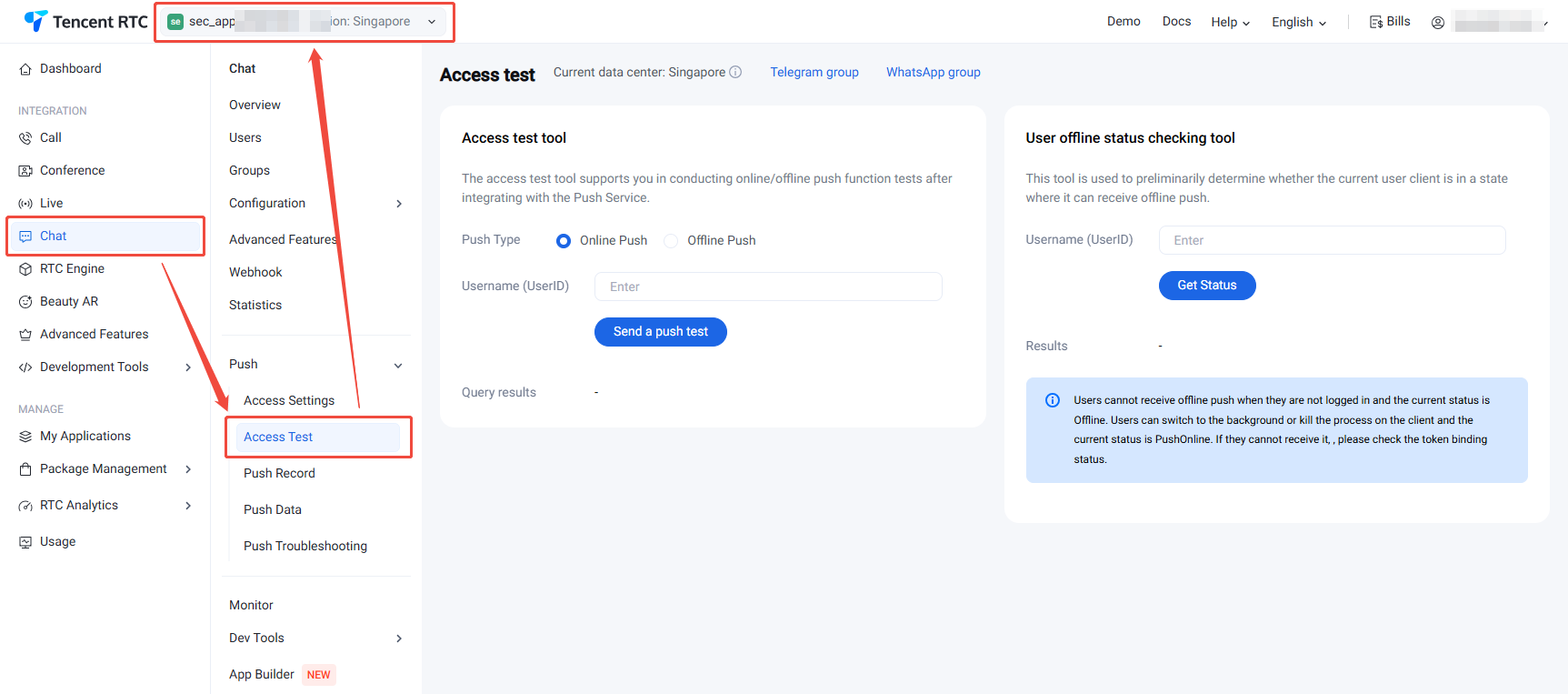Open the user account profile icon
Screen dimensions: 1568x694
coord(1437,23)
